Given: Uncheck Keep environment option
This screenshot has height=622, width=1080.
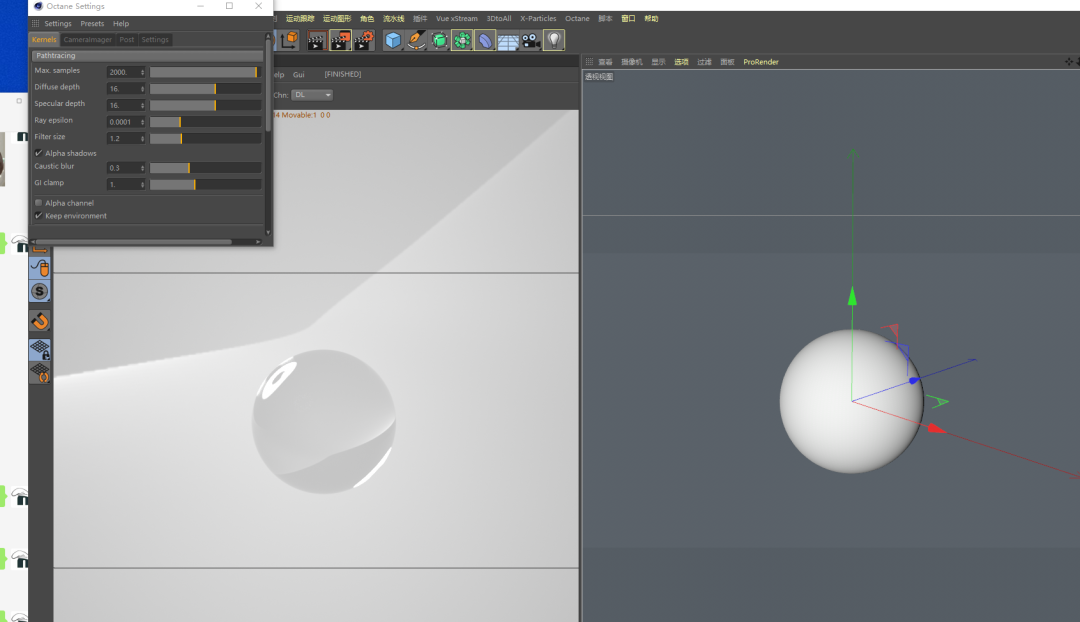Looking at the screenshot, I should (x=39, y=216).
